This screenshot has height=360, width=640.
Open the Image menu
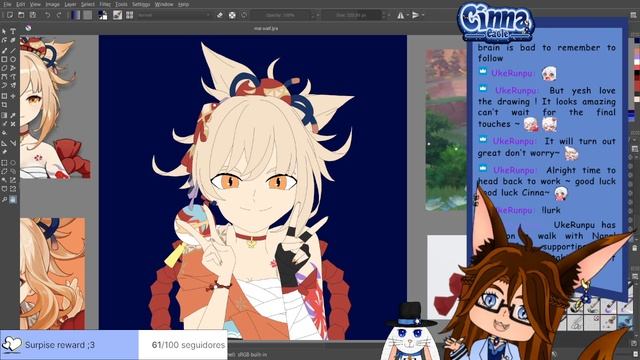click(x=52, y=4)
